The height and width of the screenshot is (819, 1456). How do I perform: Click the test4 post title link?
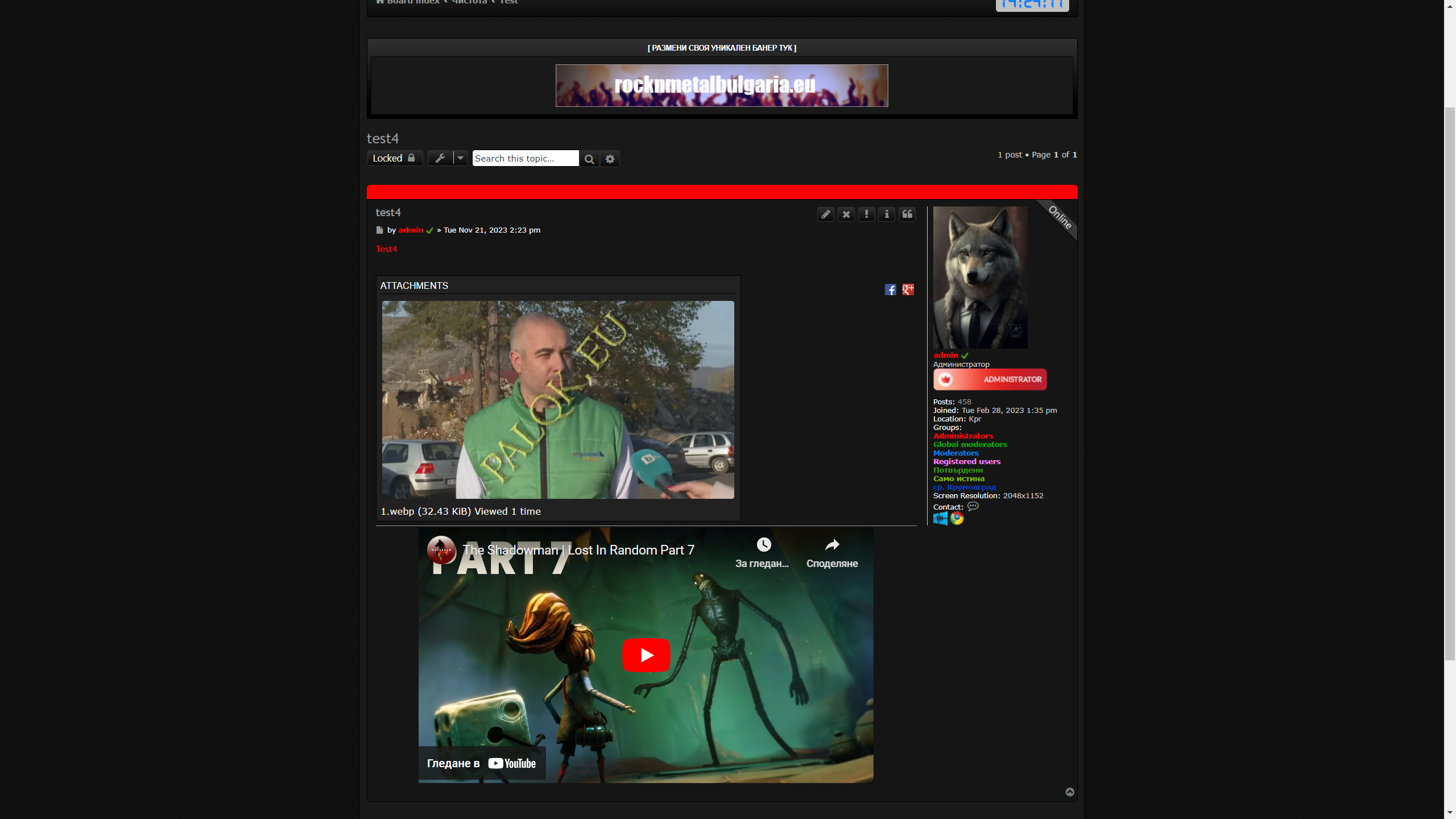pos(388,212)
